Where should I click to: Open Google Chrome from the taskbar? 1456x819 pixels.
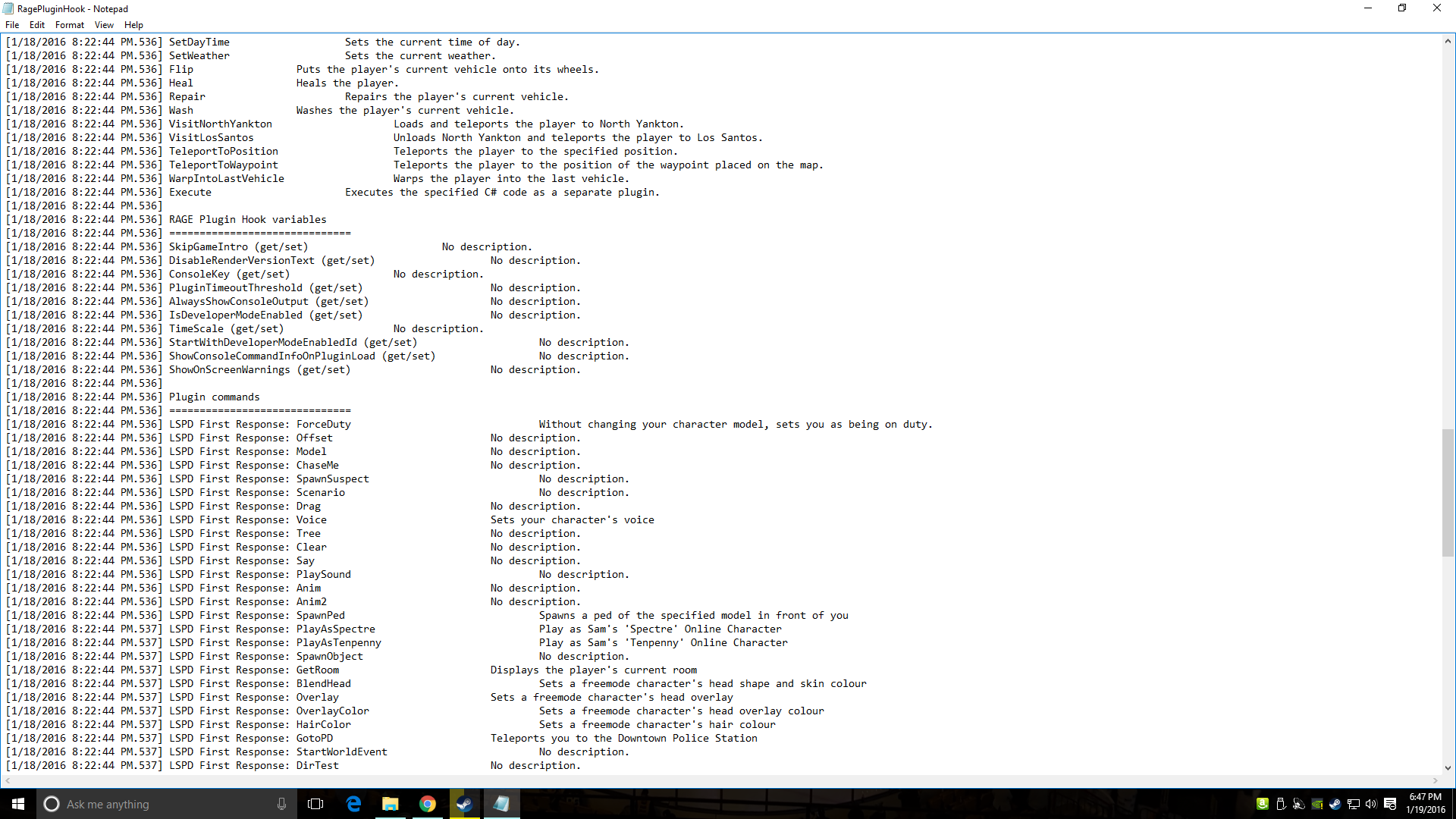pyautogui.click(x=428, y=804)
